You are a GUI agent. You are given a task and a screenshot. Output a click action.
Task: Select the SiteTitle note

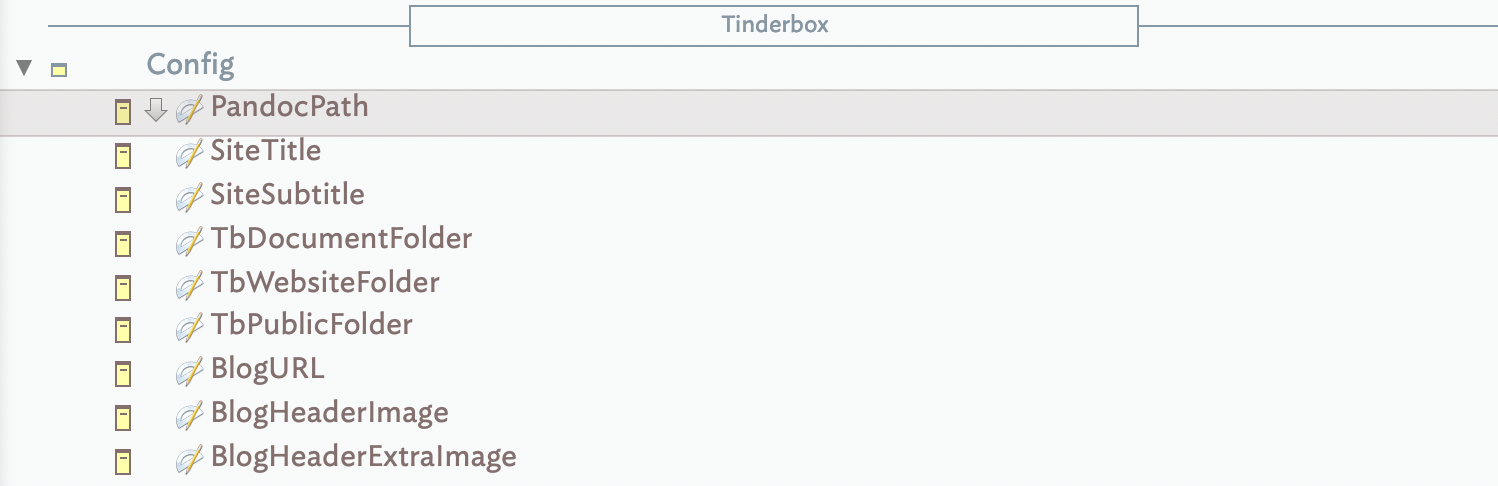click(x=265, y=151)
